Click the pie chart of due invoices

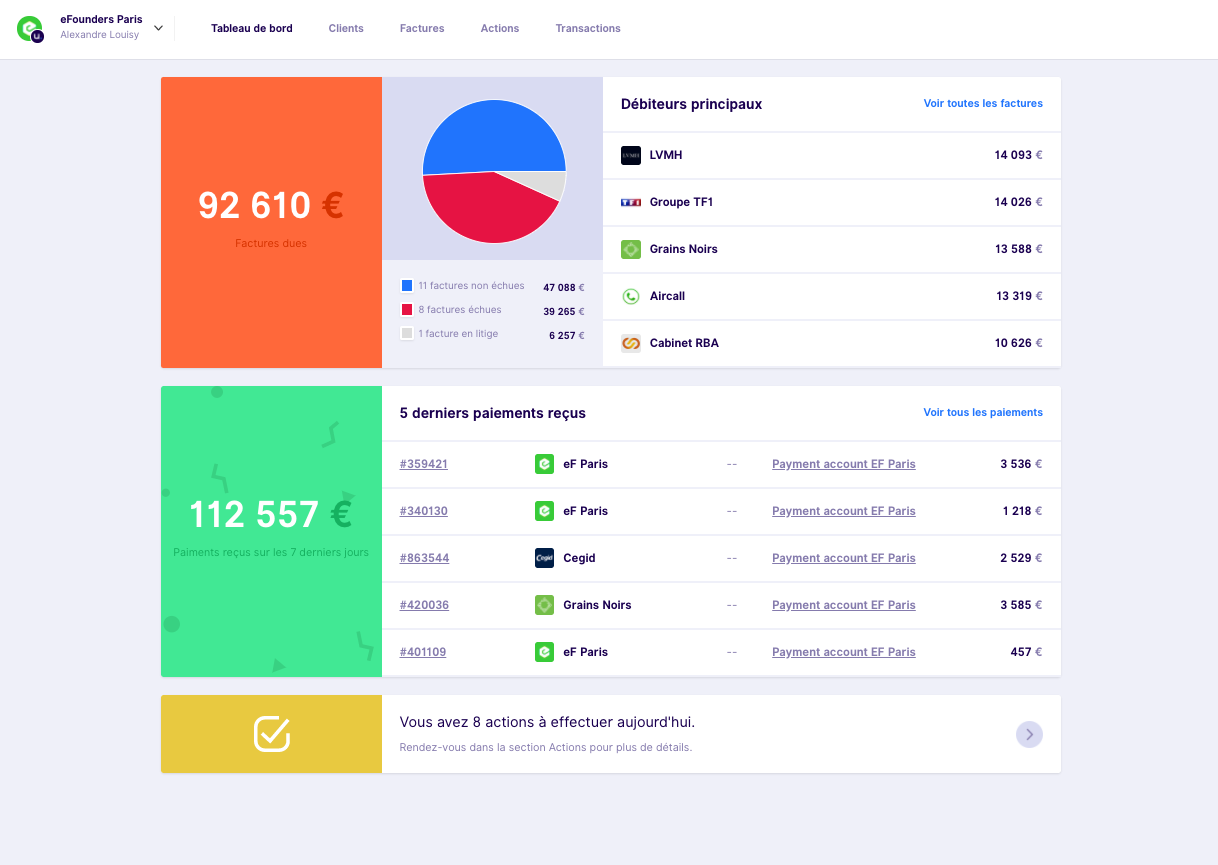click(494, 171)
